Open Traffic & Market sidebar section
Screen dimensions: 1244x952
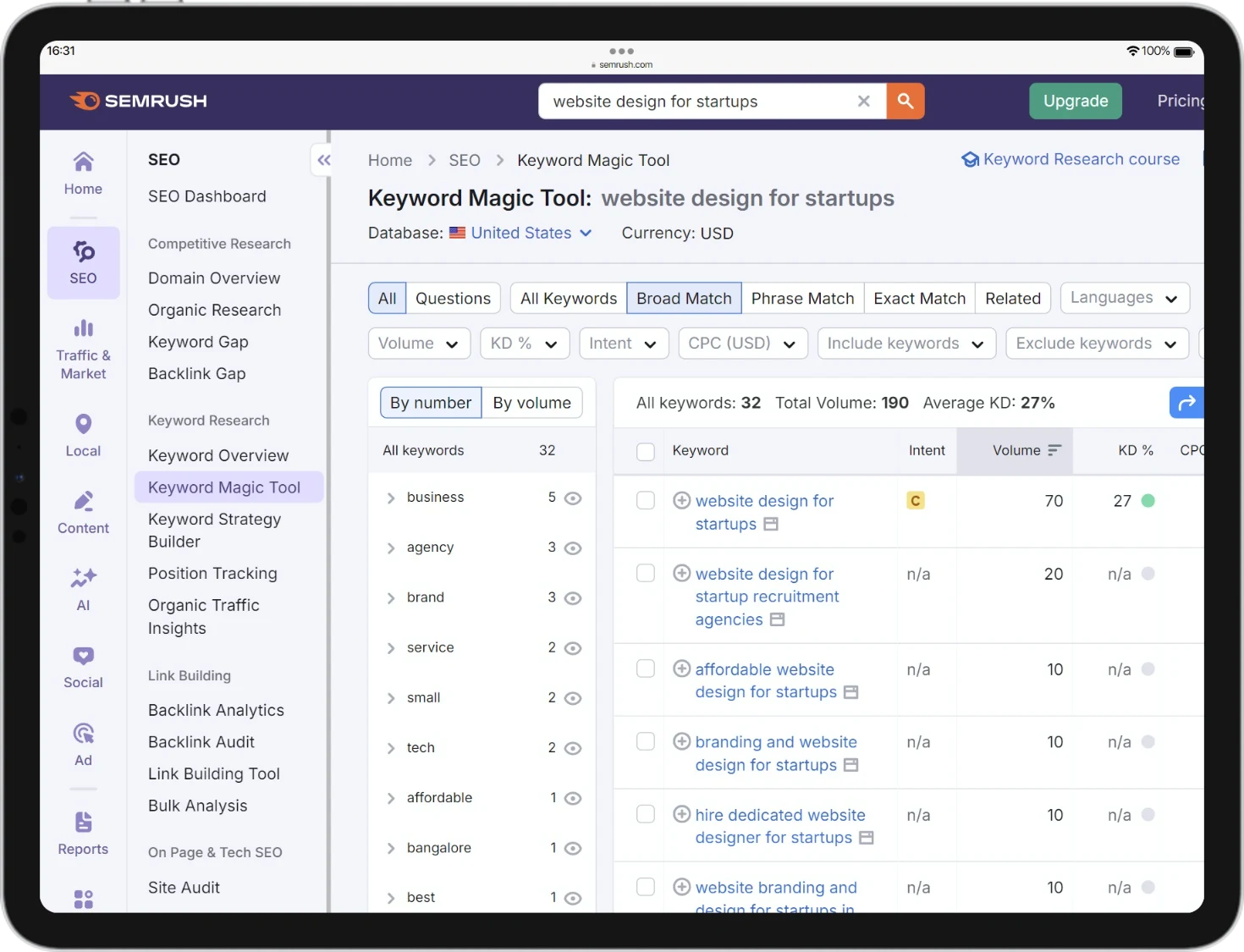pos(83,350)
